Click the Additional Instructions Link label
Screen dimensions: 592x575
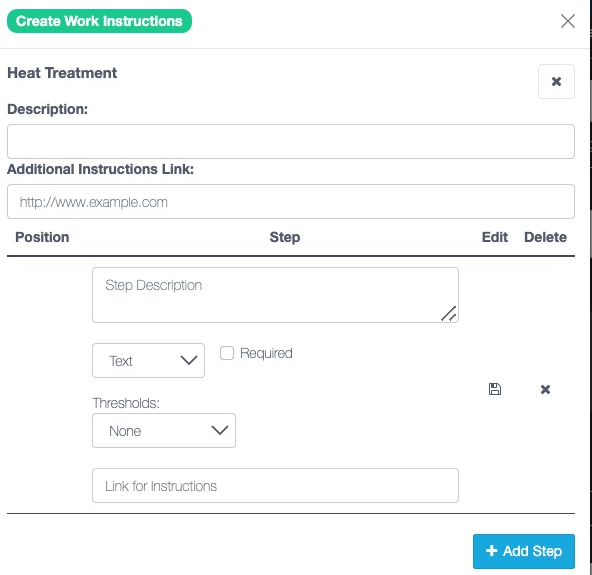pyautogui.click(x=100, y=169)
